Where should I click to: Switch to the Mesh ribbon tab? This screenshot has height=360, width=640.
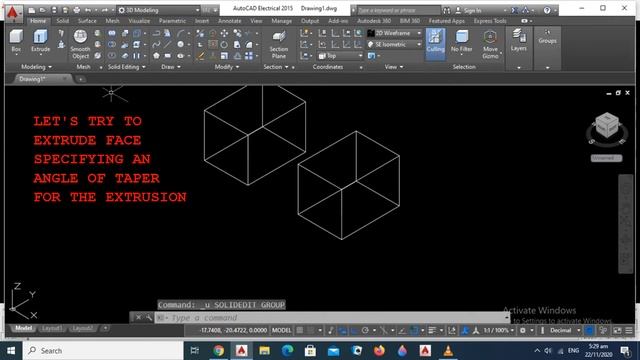coord(112,21)
